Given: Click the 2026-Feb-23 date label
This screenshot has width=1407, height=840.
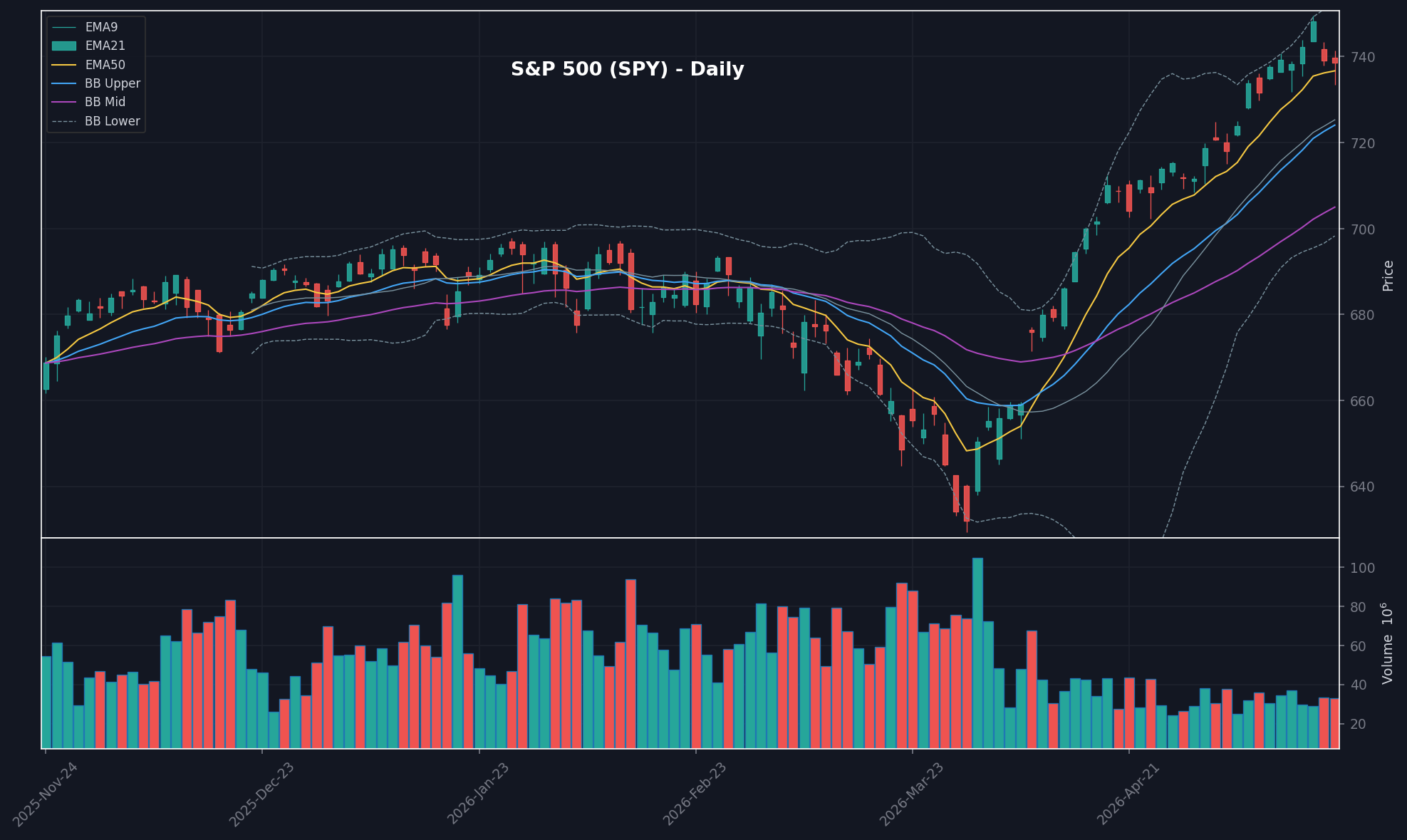Looking at the screenshot, I should (695, 794).
